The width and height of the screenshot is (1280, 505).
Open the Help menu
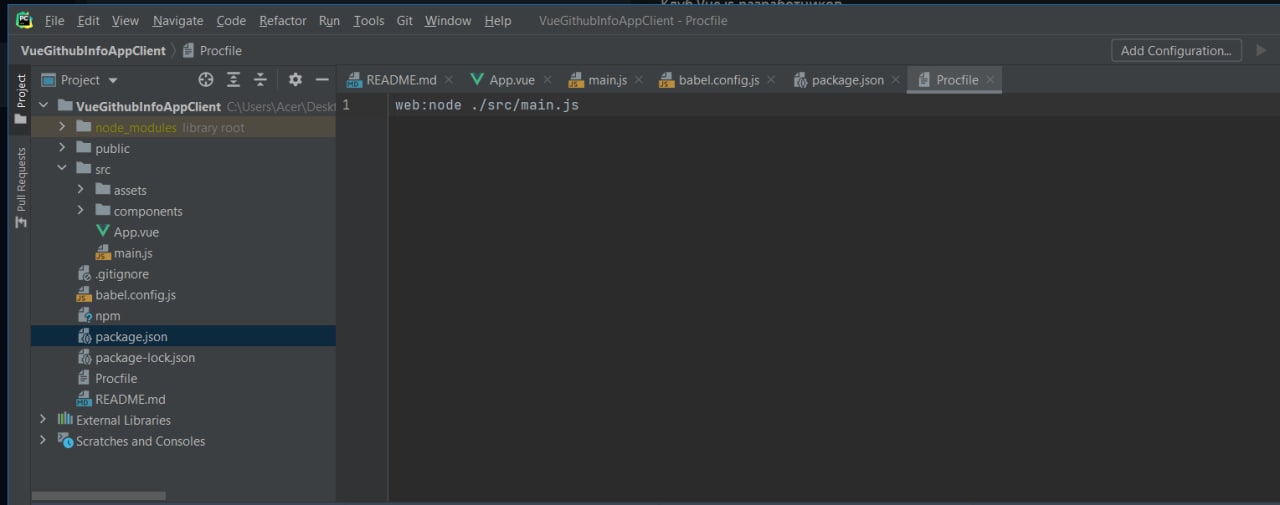coord(497,21)
